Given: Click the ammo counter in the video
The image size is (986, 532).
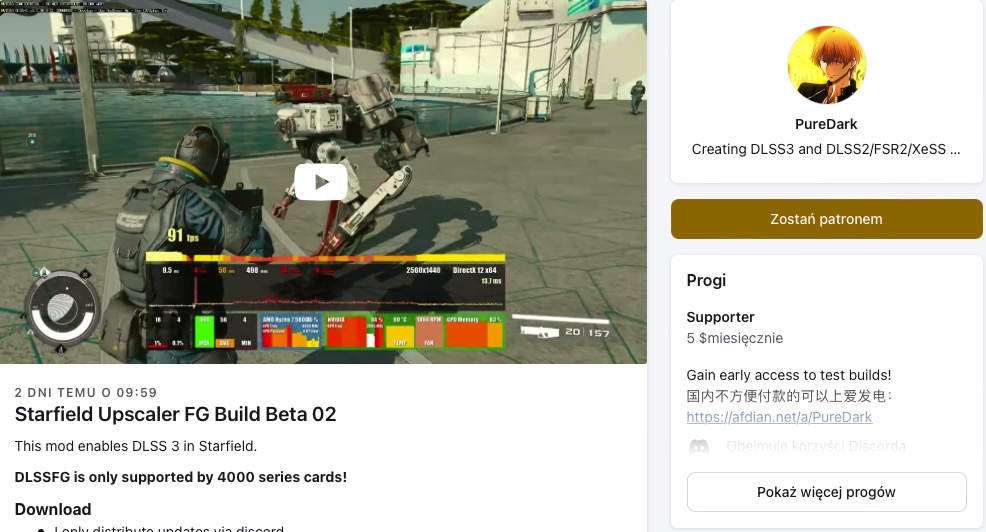Looking at the screenshot, I should [x=587, y=332].
